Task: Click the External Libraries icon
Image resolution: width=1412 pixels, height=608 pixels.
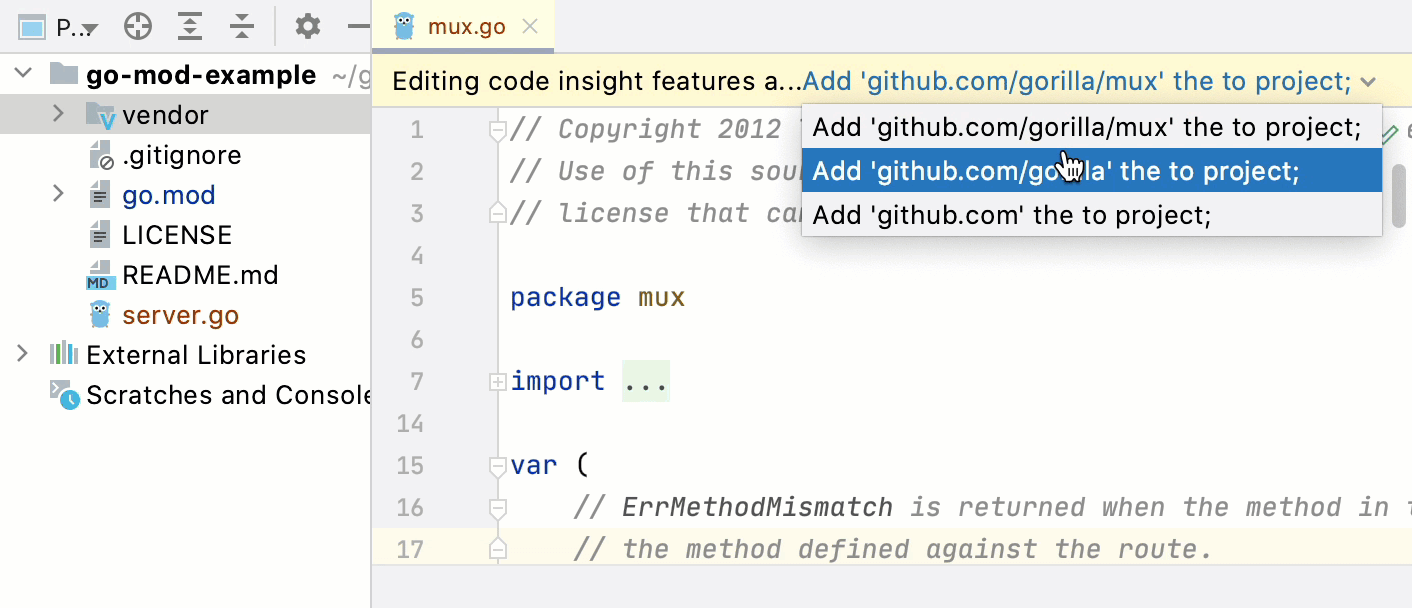Action: (x=62, y=354)
